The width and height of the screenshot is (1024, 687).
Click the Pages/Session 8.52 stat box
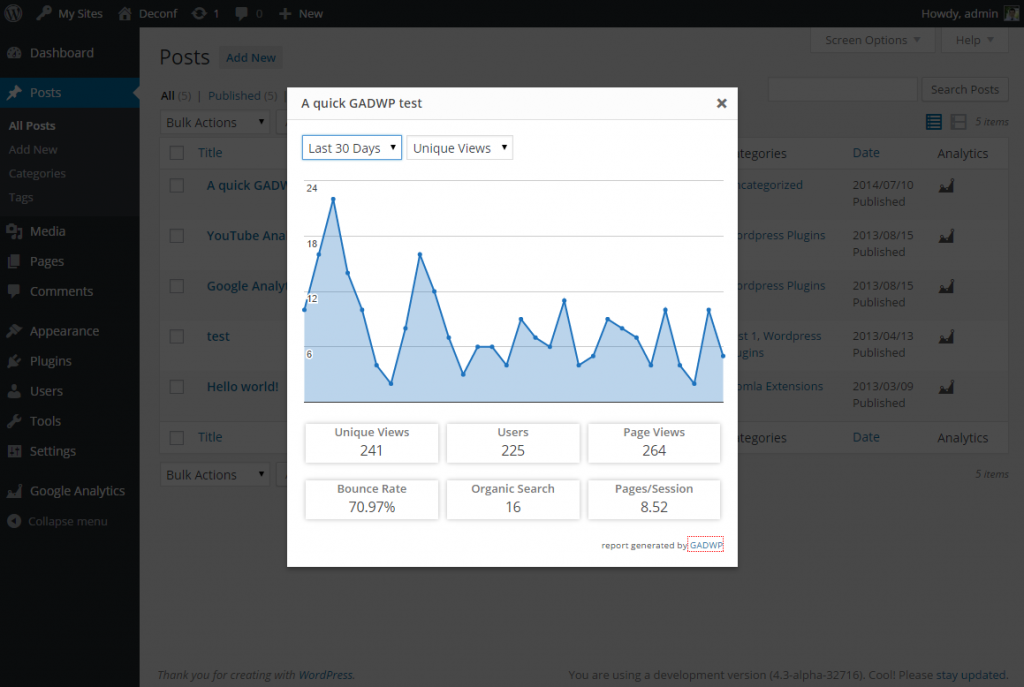[x=654, y=500]
